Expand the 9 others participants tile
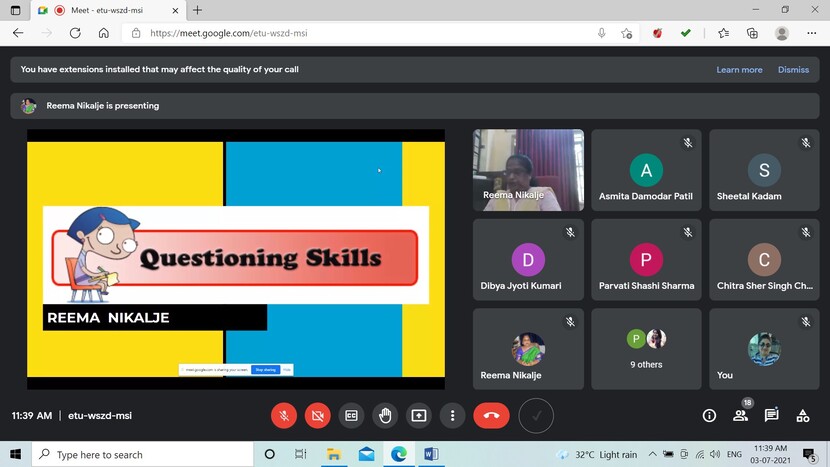 [x=646, y=348]
